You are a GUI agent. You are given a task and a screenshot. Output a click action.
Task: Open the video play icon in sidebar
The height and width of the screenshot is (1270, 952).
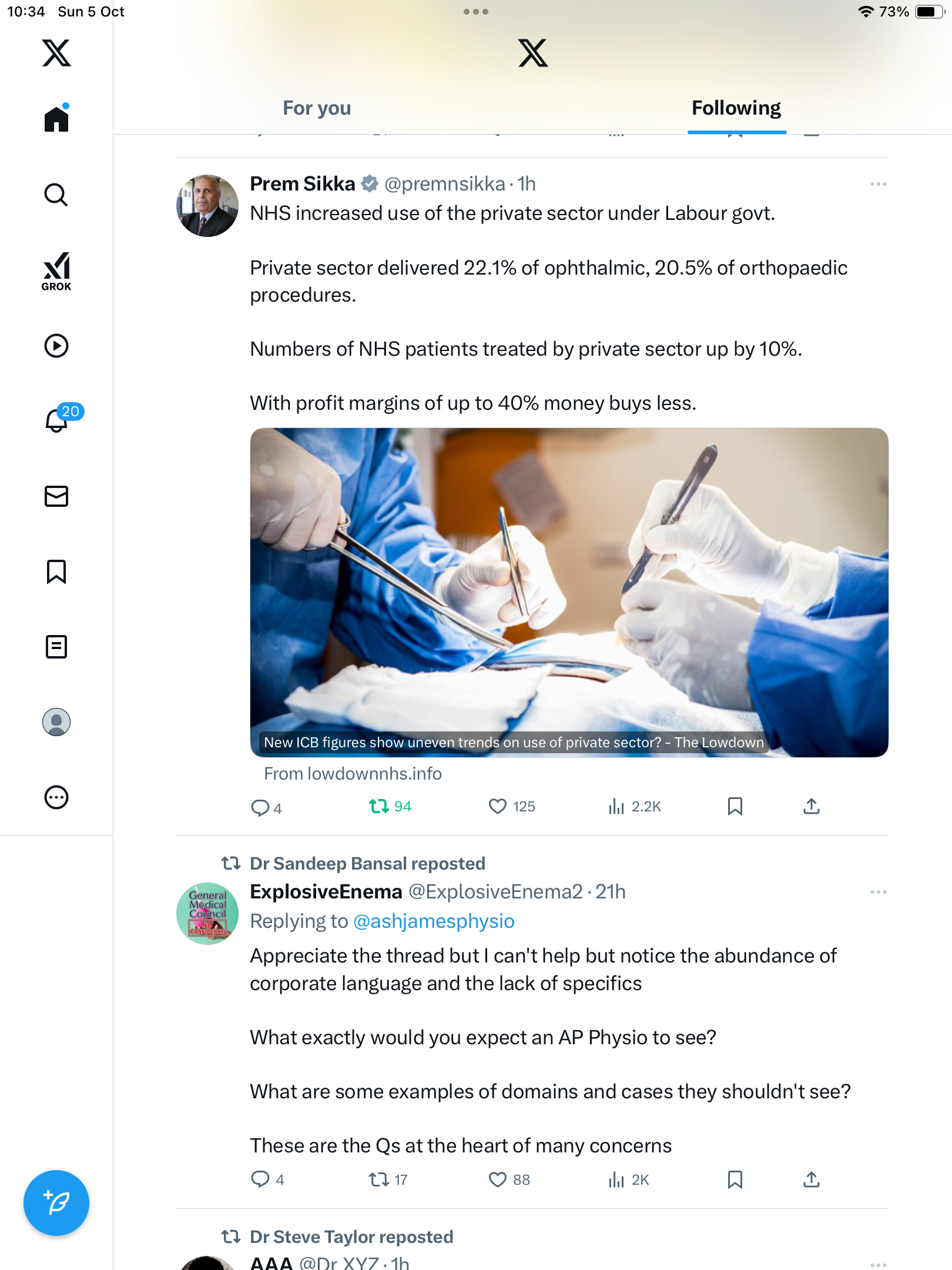pos(56,346)
